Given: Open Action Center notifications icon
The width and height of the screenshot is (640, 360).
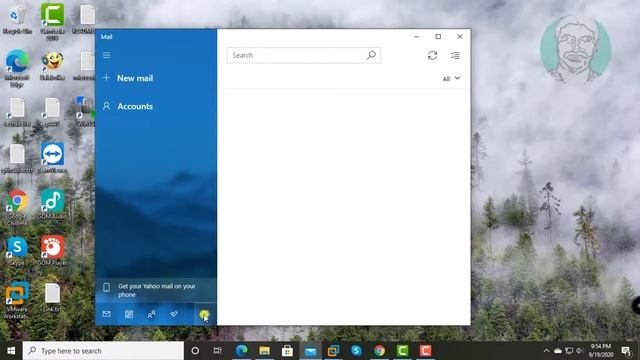Looking at the screenshot, I should 626,351.
